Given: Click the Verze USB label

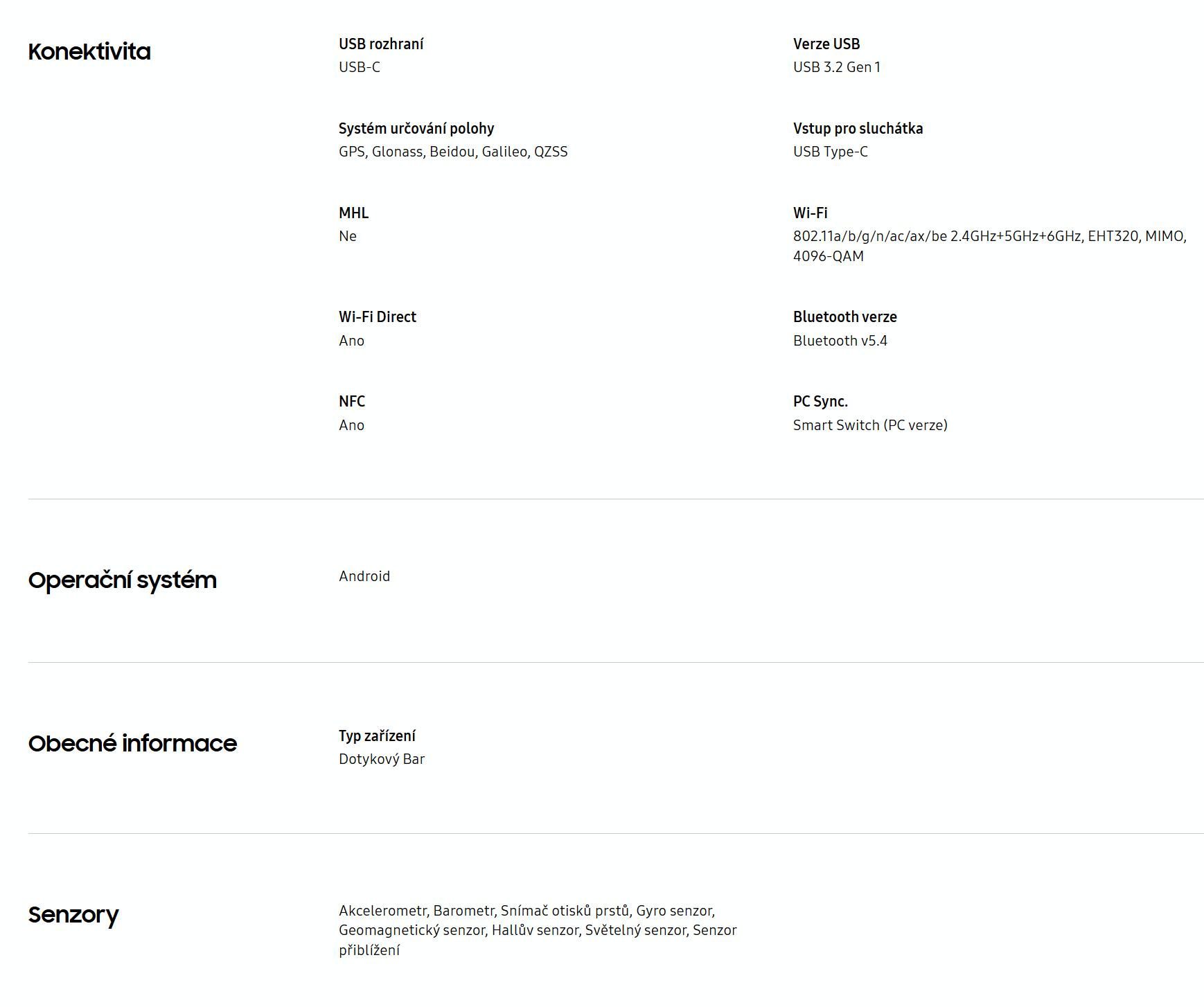Looking at the screenshot, I should click(x=826, y=44).
